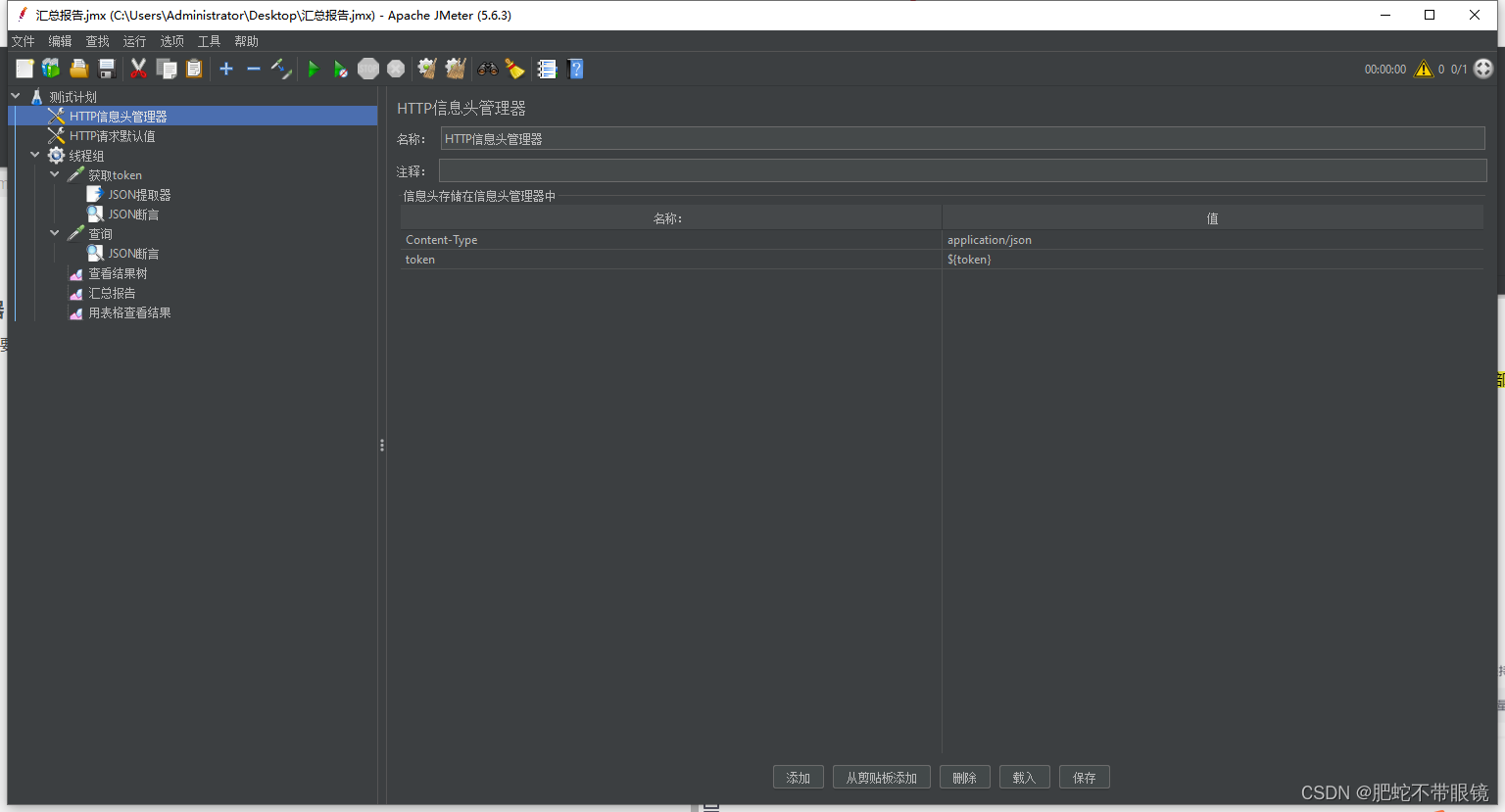The image size is (1505, 812).
Task: Collapse the 测试计划 tree node
Action: tap(16, 96)
